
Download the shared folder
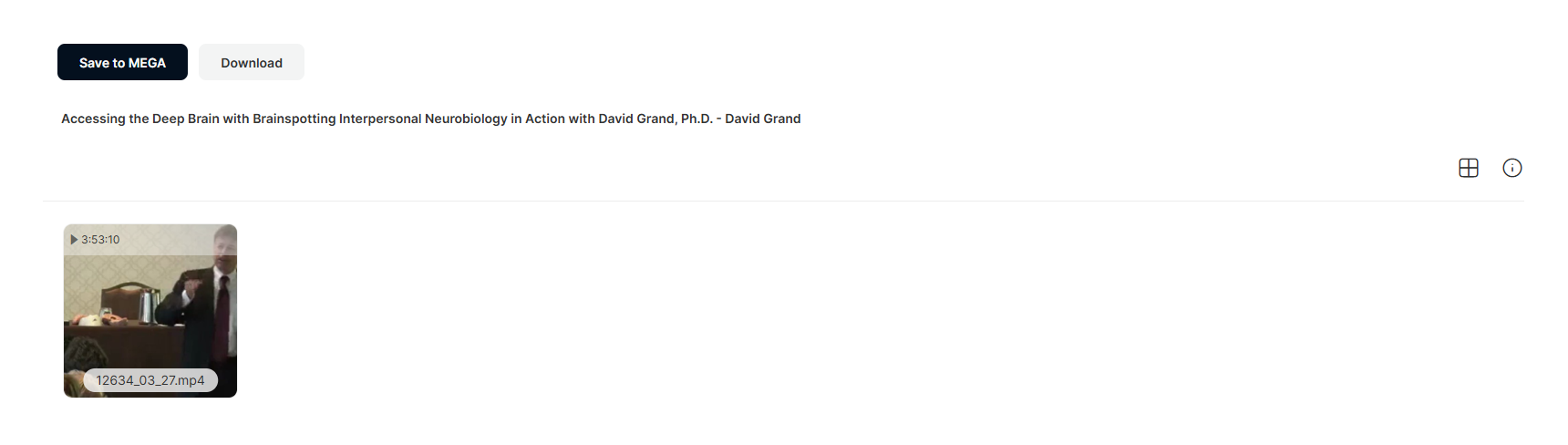coord(252,62)
